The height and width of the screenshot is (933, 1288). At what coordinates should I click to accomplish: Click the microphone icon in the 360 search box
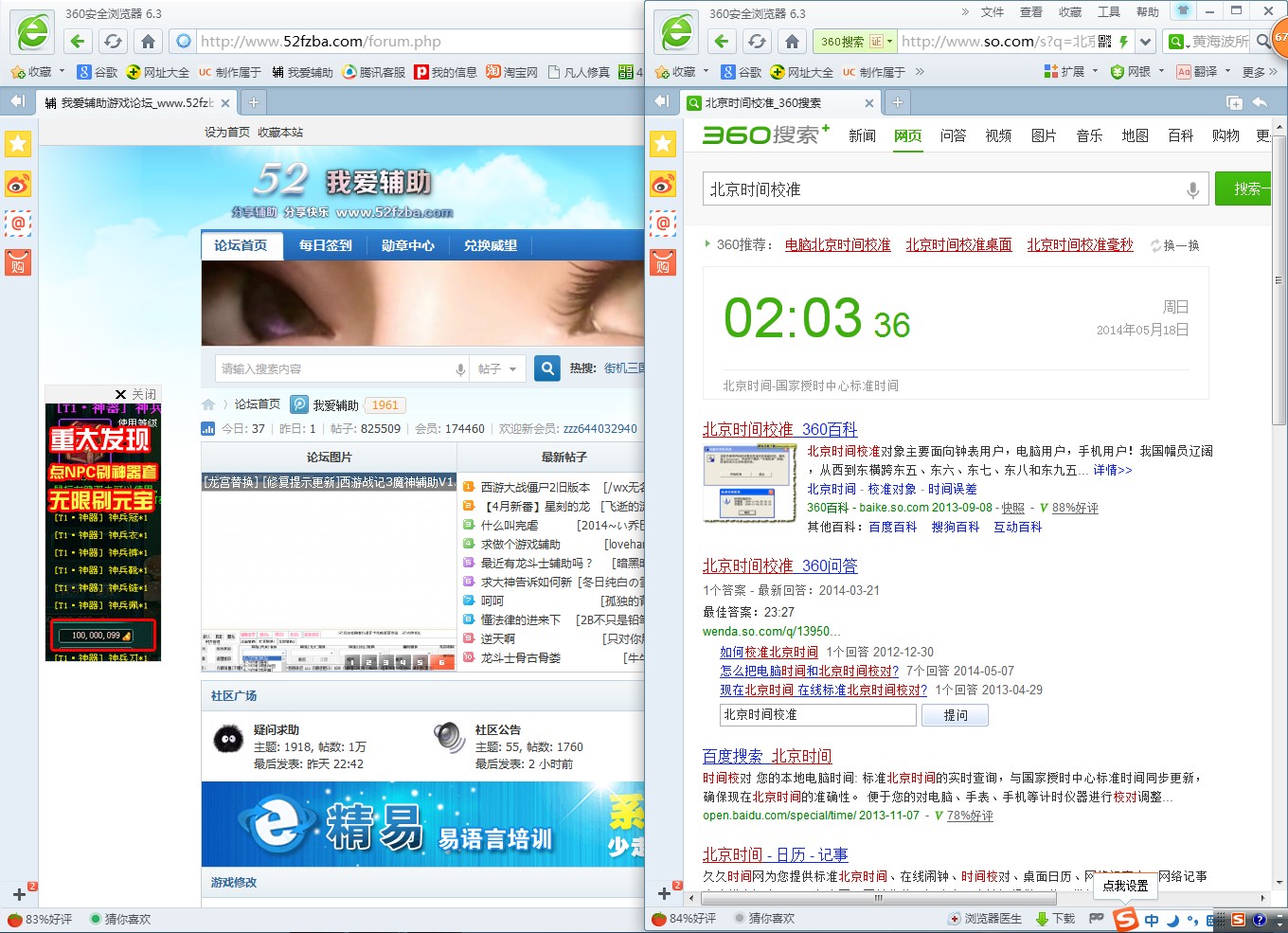(1192, 189)
